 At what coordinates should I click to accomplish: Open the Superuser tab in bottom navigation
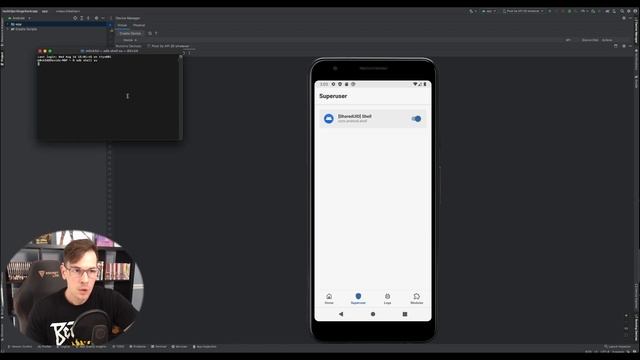tap(358, 298)
